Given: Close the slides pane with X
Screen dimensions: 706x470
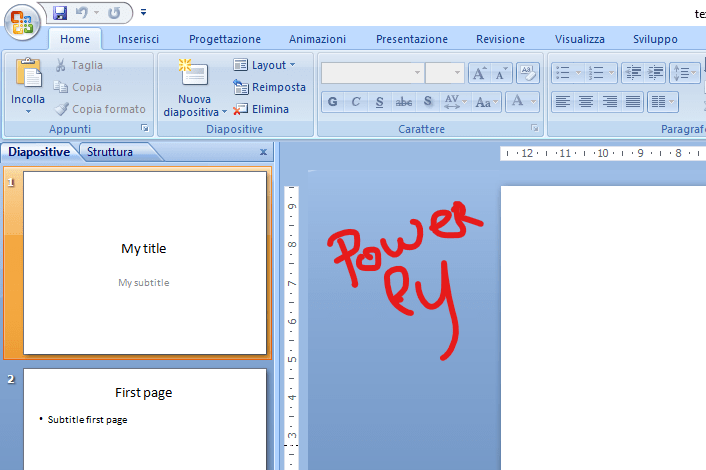Looking at the screenshot, I should tap(263, 152).
